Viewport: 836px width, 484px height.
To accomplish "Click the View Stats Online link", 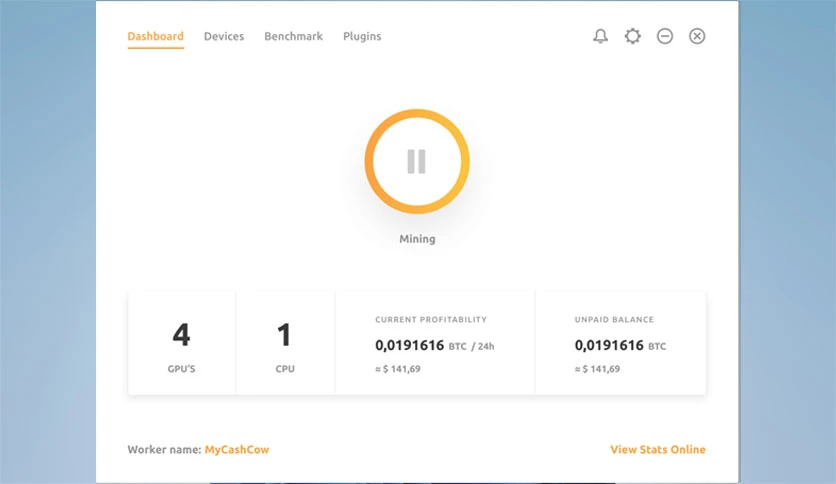I will click(x=658, y=449).
